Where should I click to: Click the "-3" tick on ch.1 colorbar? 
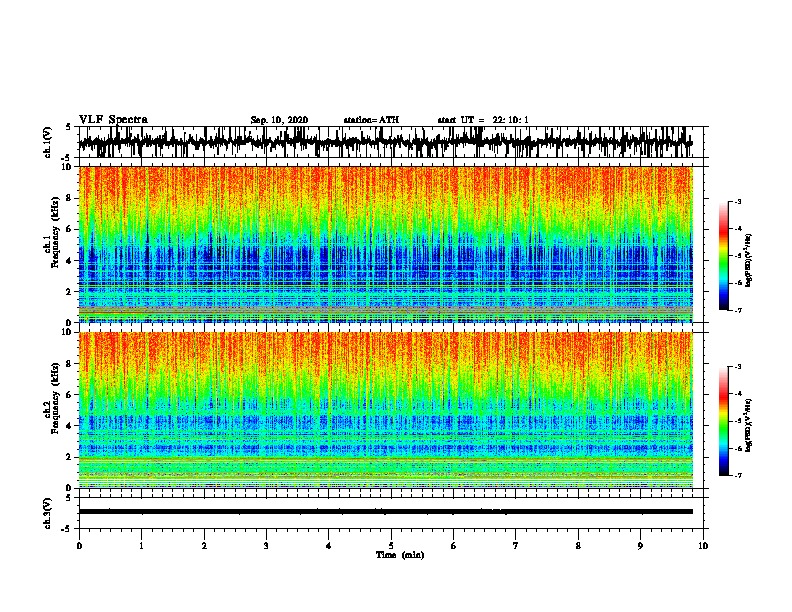(738, 202)
